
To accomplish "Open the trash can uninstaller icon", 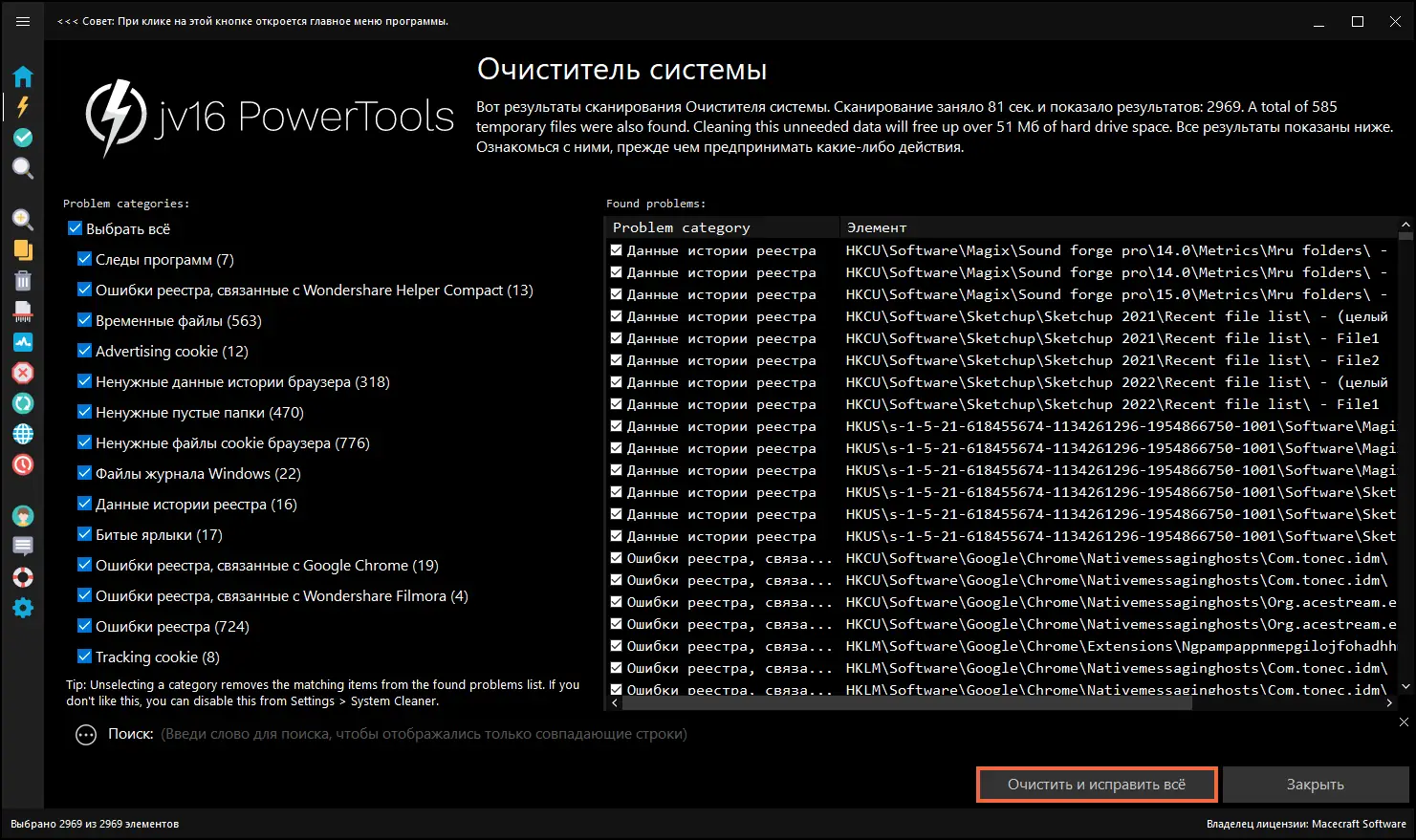I will (23, 281).
